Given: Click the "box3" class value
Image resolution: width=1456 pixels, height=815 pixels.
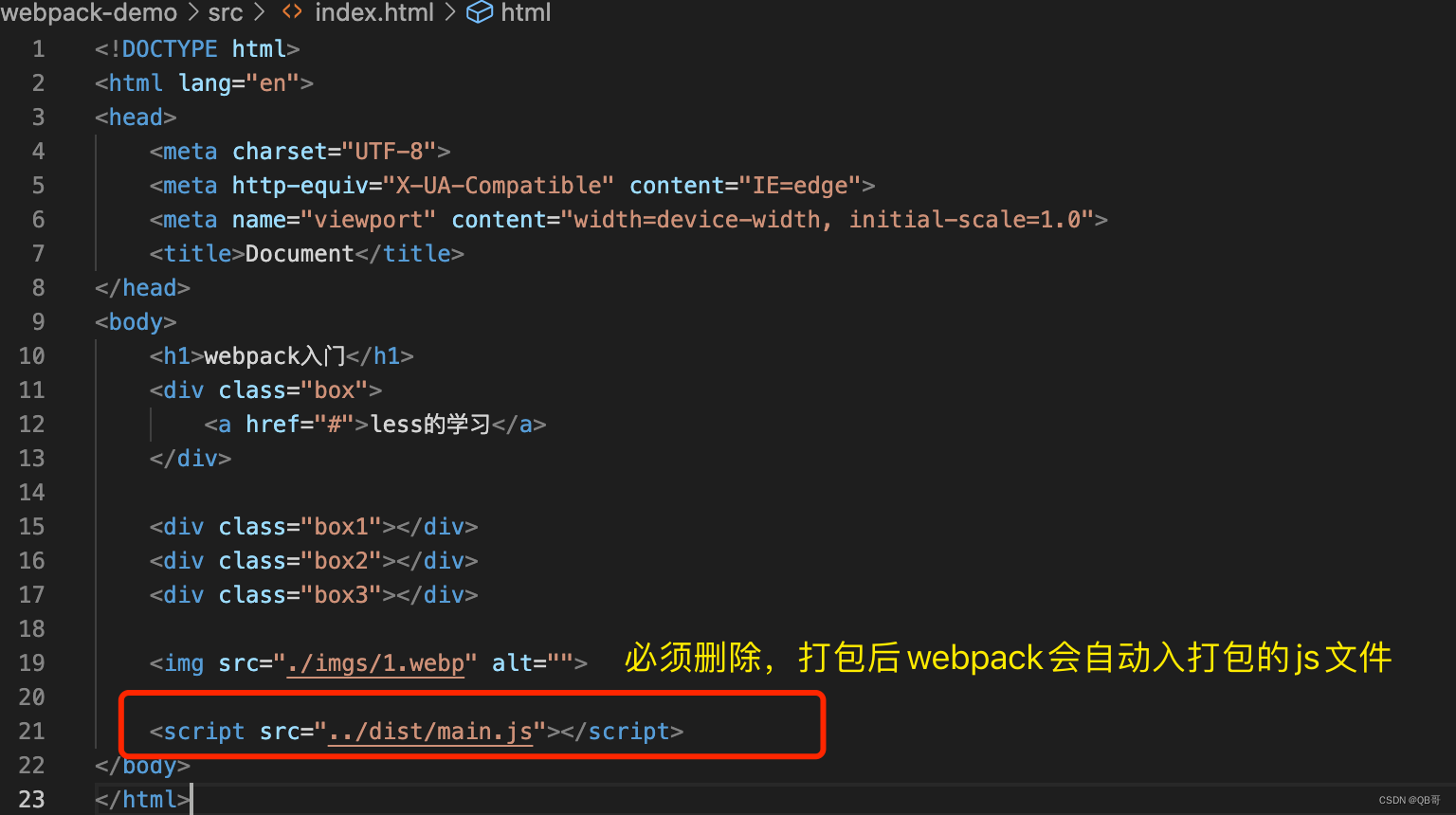Looking at the screenshot, I should [341, 595].
